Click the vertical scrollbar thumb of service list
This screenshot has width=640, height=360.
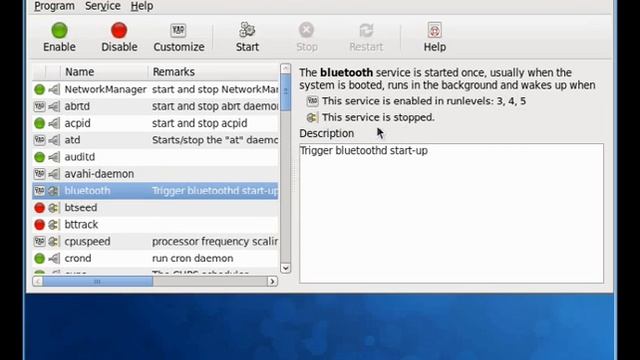click(286, 92)
